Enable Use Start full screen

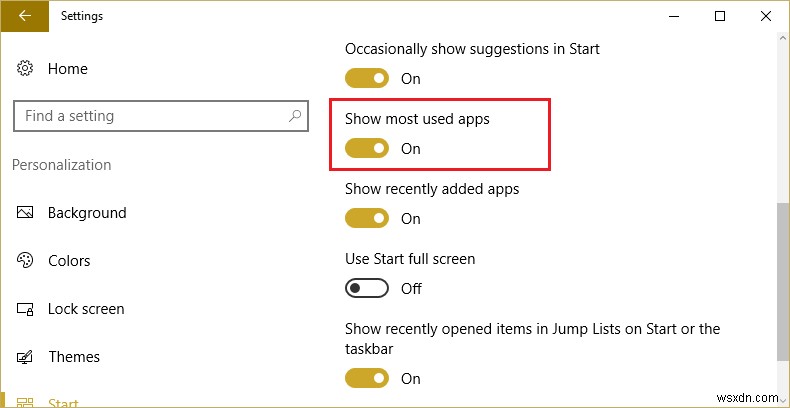click(366, 289)
